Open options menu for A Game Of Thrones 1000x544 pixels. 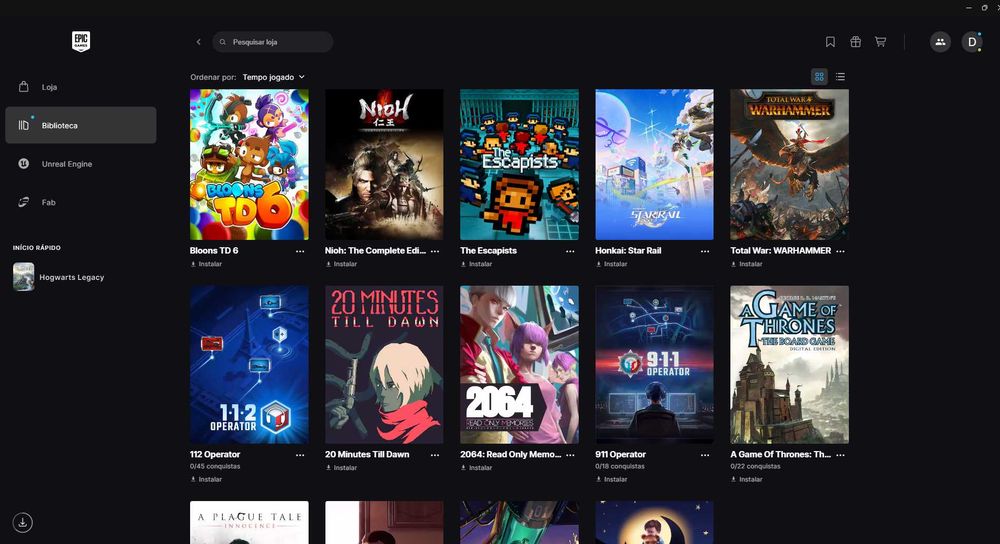click(x=841, y=455)
